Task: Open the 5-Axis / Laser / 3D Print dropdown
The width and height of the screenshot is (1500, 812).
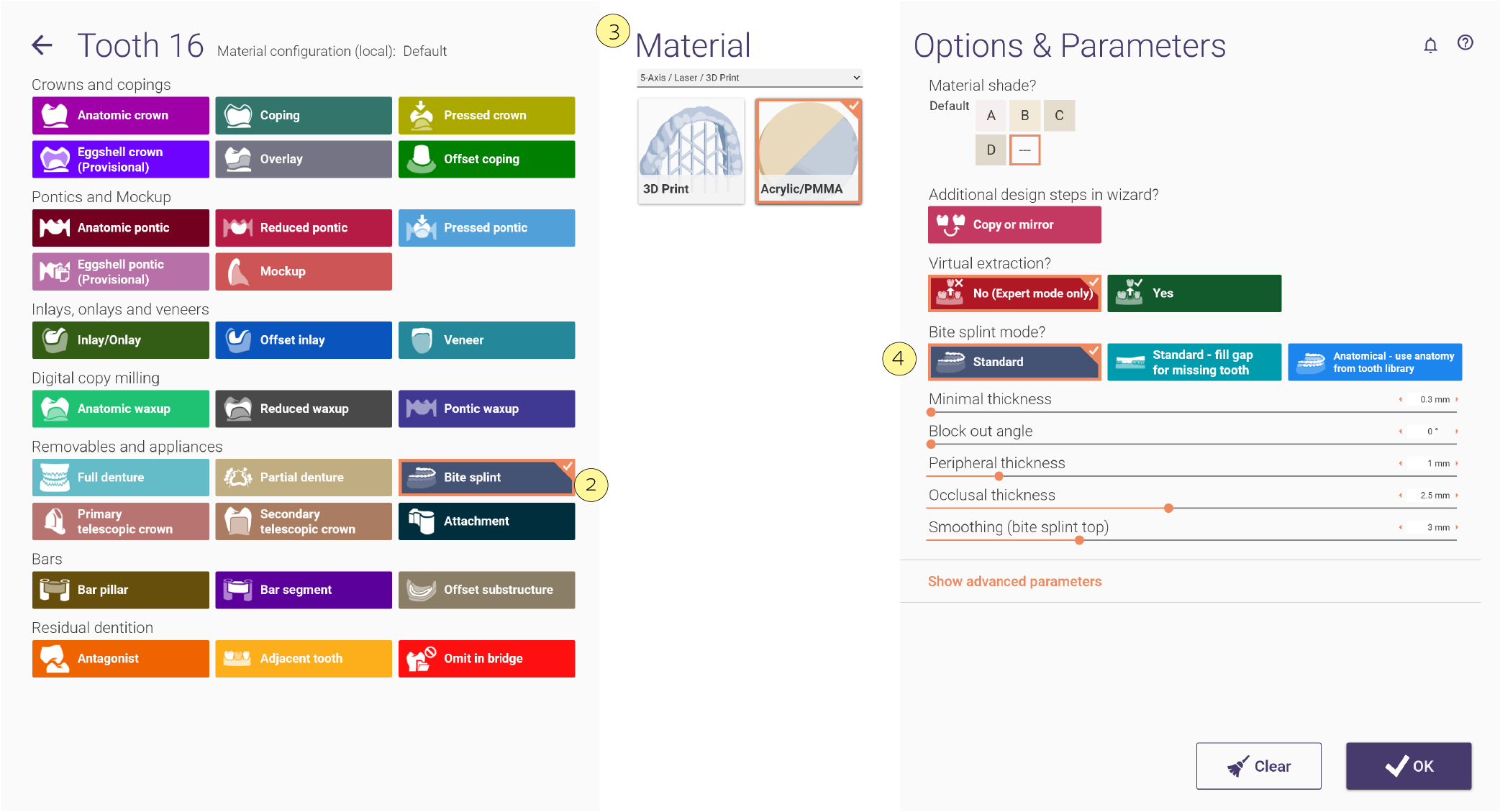Action: click(x=750, y=78)
